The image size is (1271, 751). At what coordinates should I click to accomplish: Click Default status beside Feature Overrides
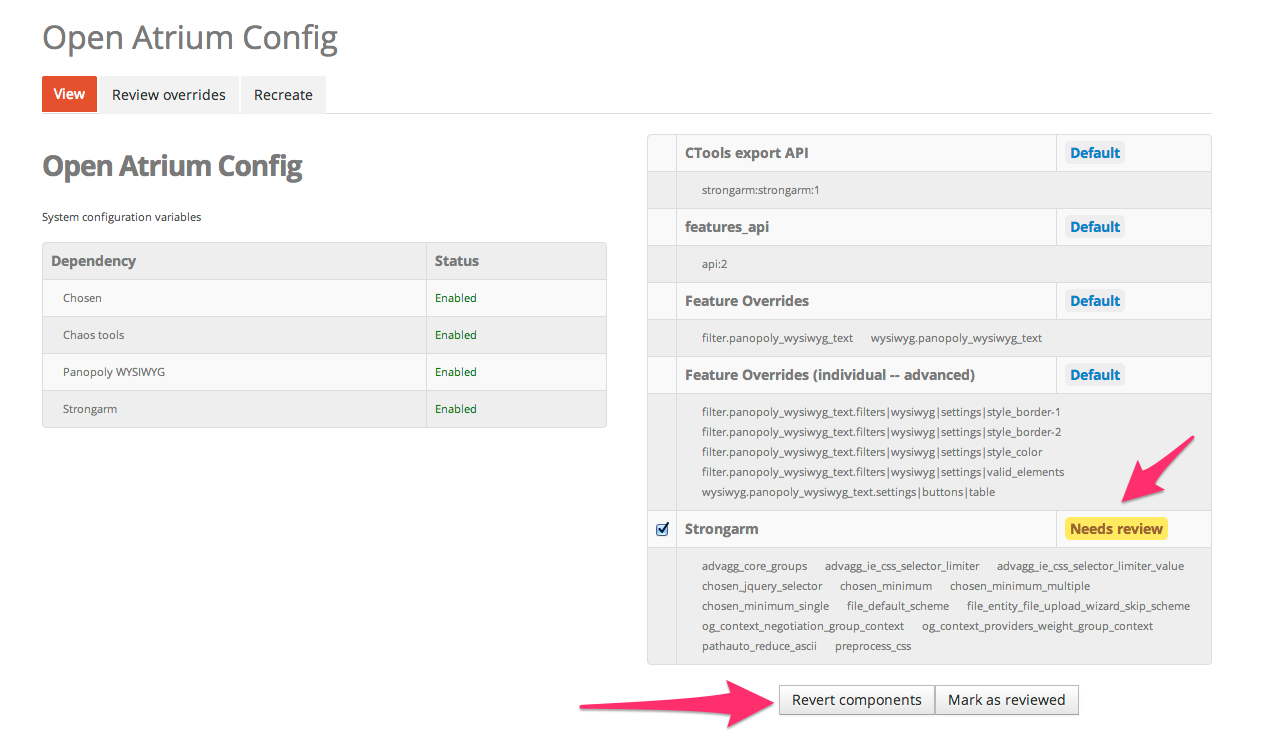pos(1095,301)
